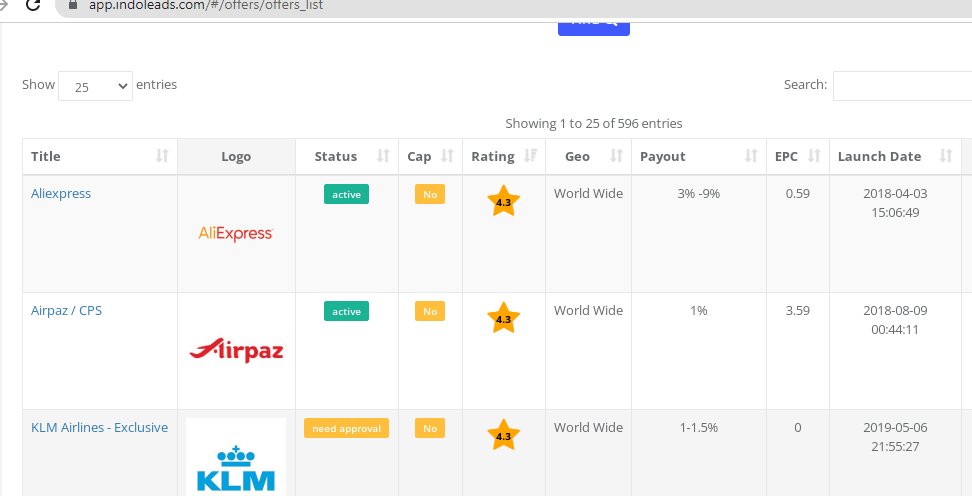Viewport: 972px width, 496px height.
Task: Sort the table by the Payout column
Action: pyautogui.click(x=699, y=156)
